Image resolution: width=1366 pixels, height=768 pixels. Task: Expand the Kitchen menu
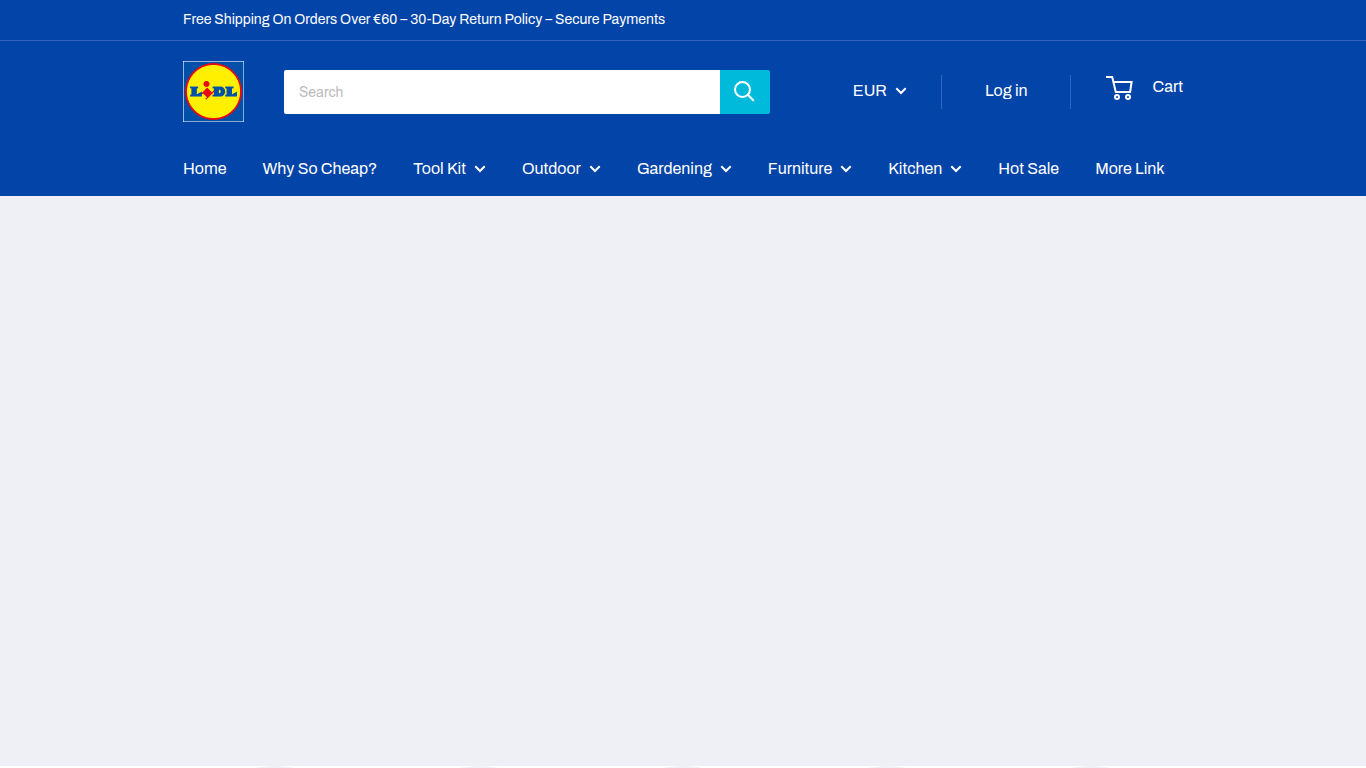pos(925,169)
